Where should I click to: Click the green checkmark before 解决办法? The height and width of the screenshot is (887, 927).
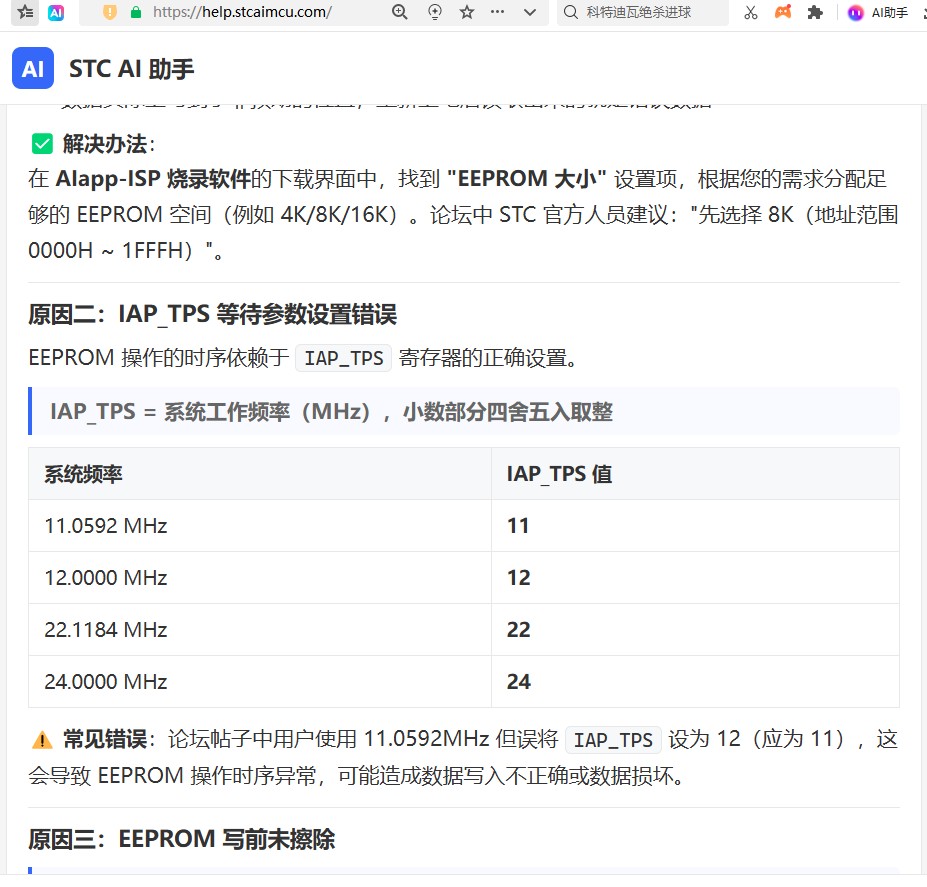click(42, 144)
